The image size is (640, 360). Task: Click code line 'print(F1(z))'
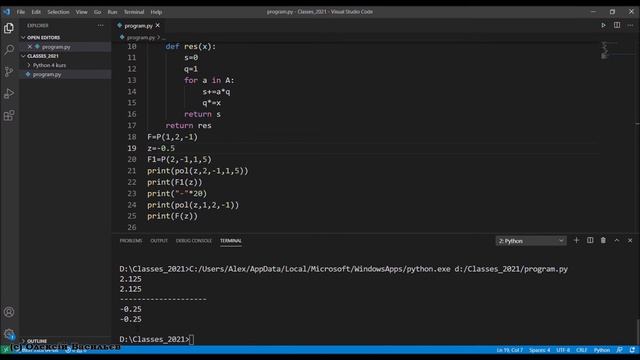[x=175, y=182]
